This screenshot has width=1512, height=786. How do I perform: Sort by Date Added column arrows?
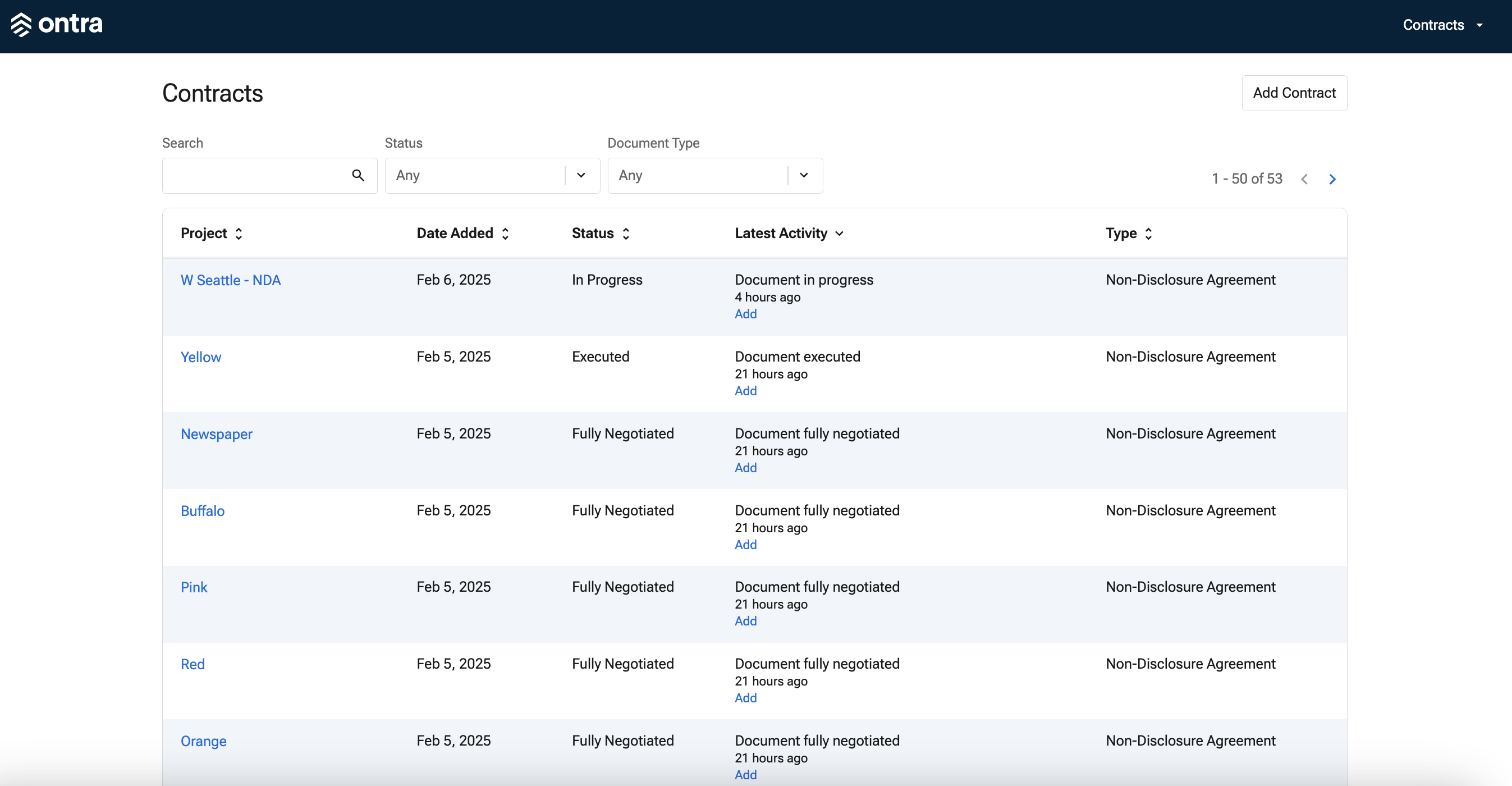pyautogui.click(x=505, y=234)
